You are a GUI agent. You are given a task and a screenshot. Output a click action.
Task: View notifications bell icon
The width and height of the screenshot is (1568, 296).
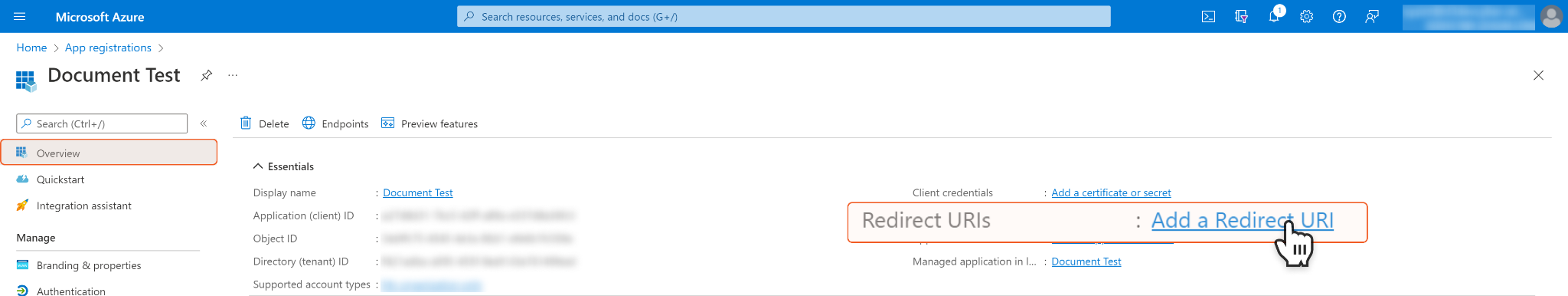pos(1274,16)
